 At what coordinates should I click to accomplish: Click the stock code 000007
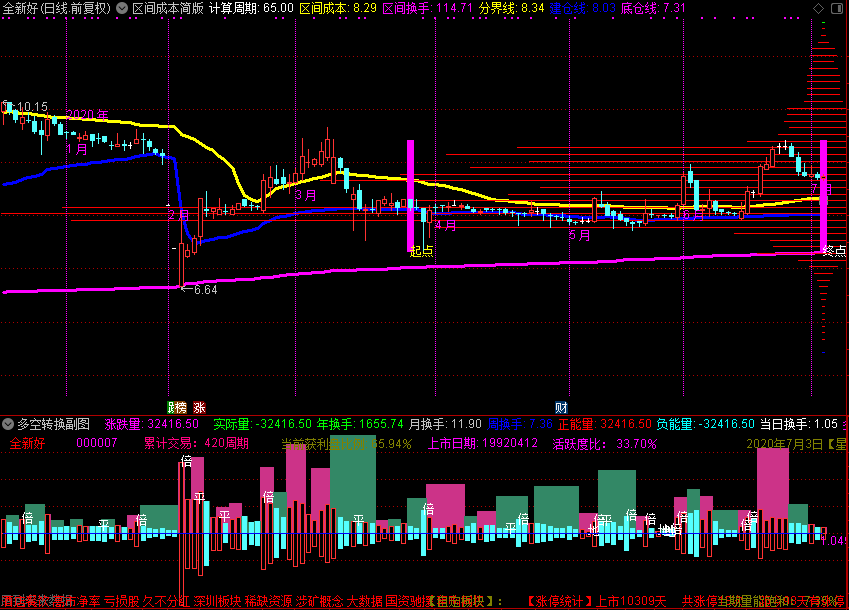tap(96, 443)
